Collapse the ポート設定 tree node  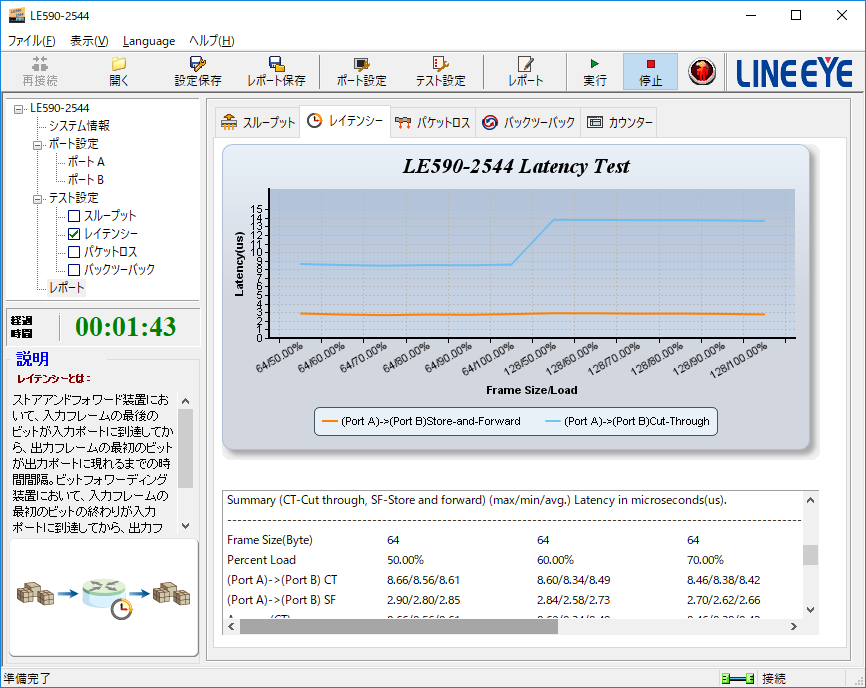click(38, 145)
